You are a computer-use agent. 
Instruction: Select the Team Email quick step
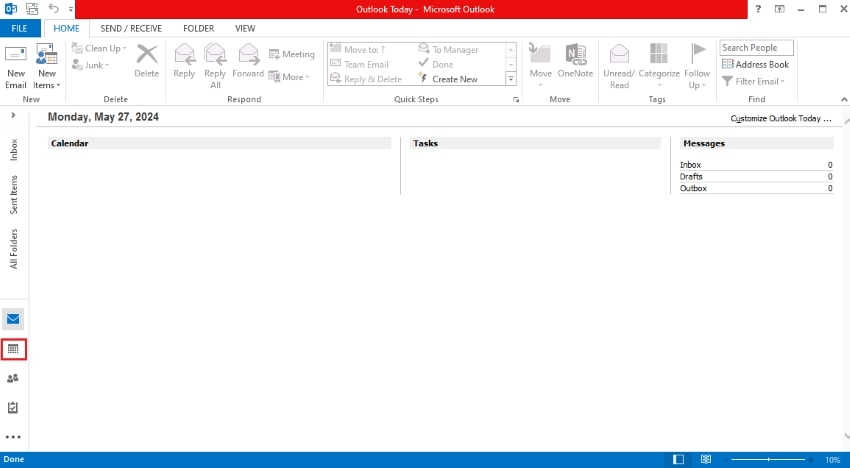pyautogui.click(x=359, y=64)
